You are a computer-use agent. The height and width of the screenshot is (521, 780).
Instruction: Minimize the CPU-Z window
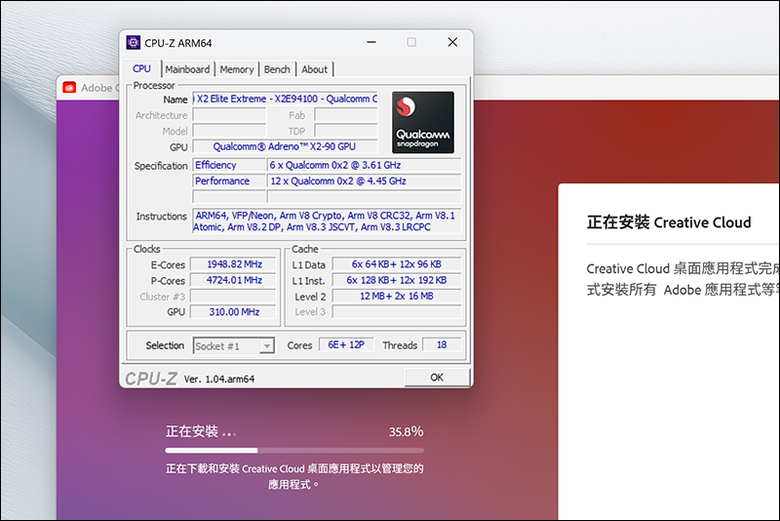tap(372, 42)
